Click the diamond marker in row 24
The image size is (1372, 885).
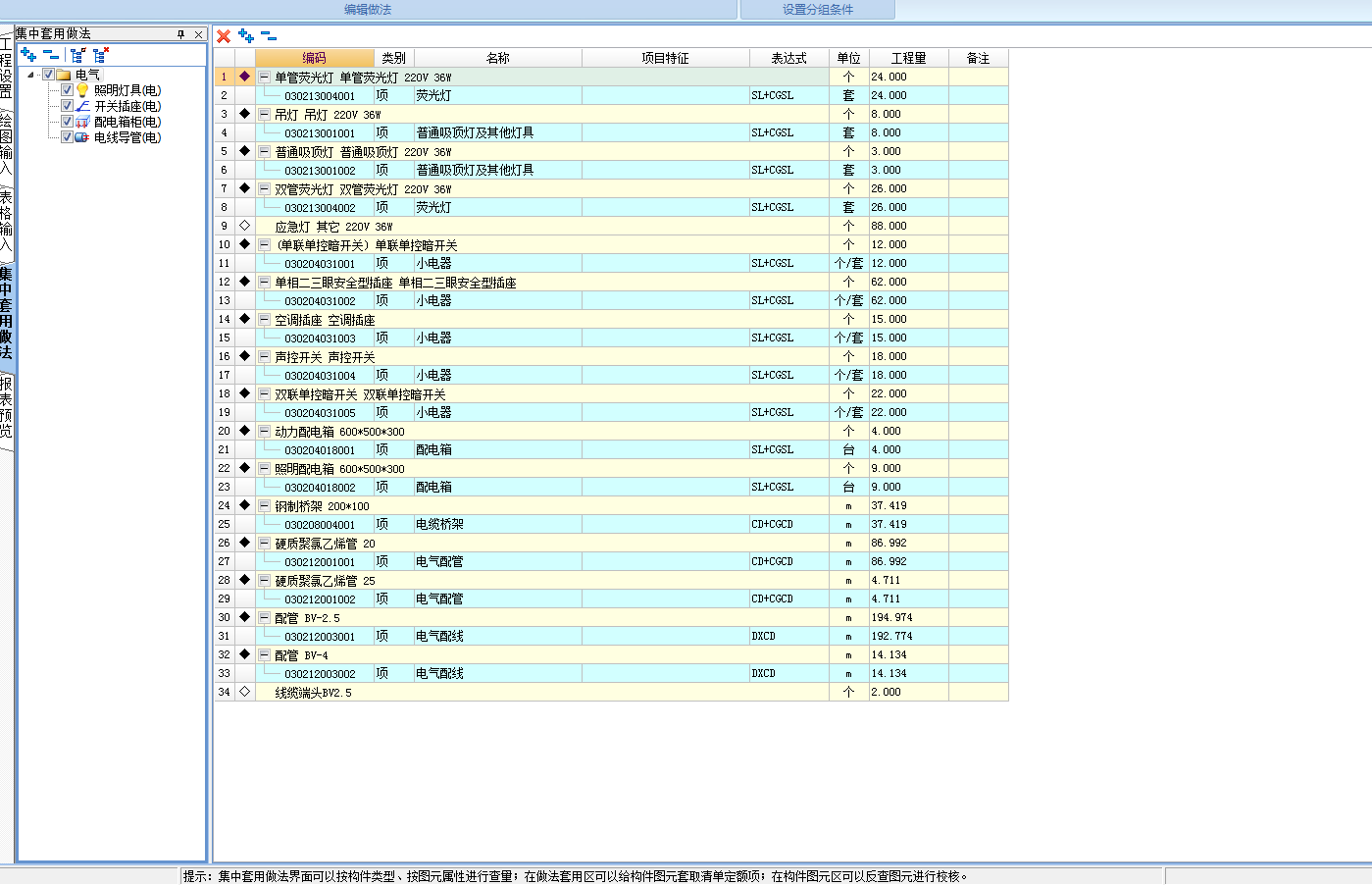coord(245,505)
